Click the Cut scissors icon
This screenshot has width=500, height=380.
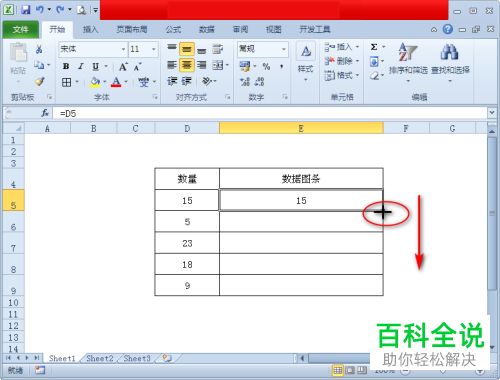pos(39,49)
